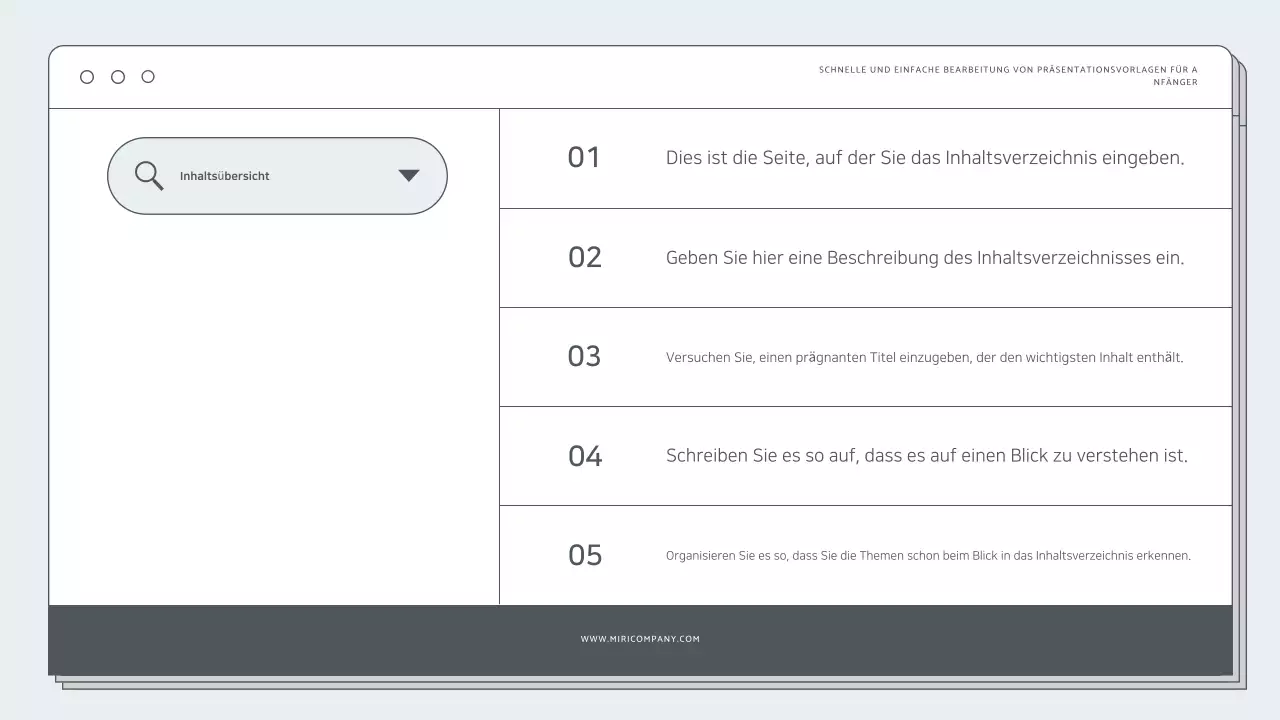
Task: Click the leftmost circle in the title bar
Action: pos(87,76)
